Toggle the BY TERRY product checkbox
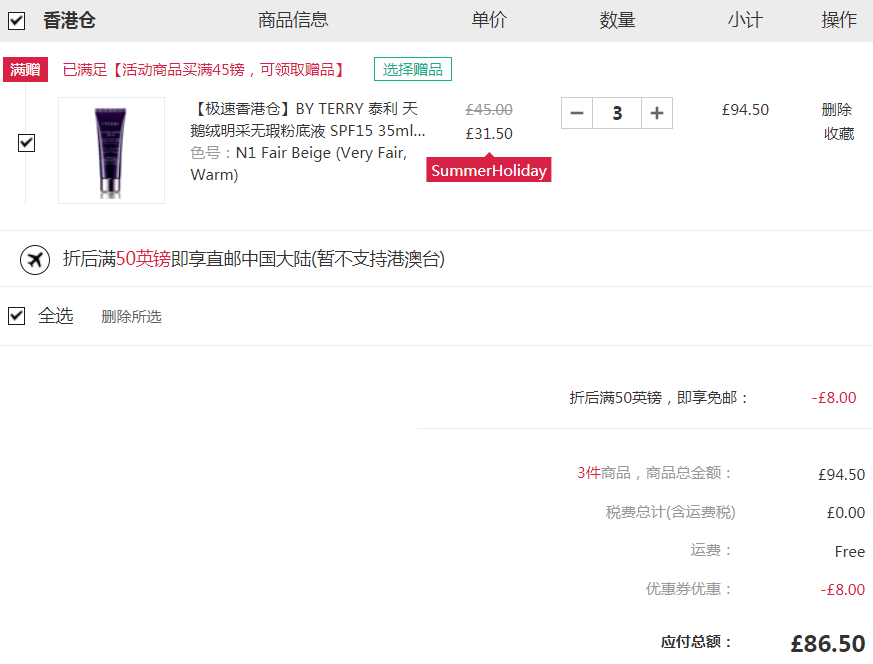 pos(26,142)
